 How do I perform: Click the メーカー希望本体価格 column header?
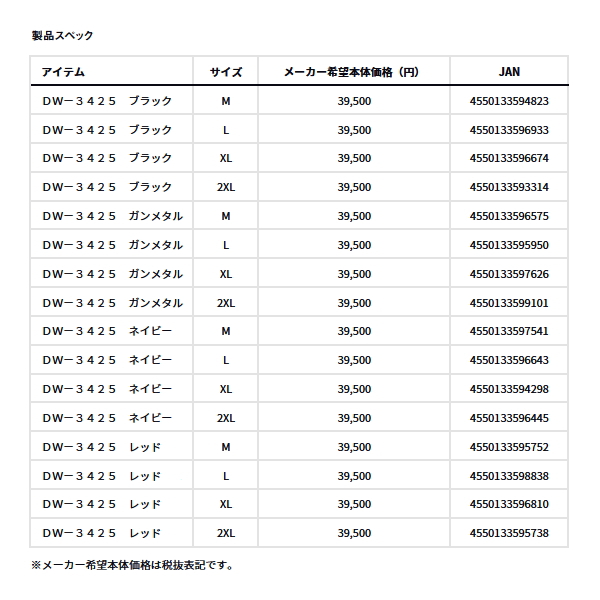tap(351, 72)
